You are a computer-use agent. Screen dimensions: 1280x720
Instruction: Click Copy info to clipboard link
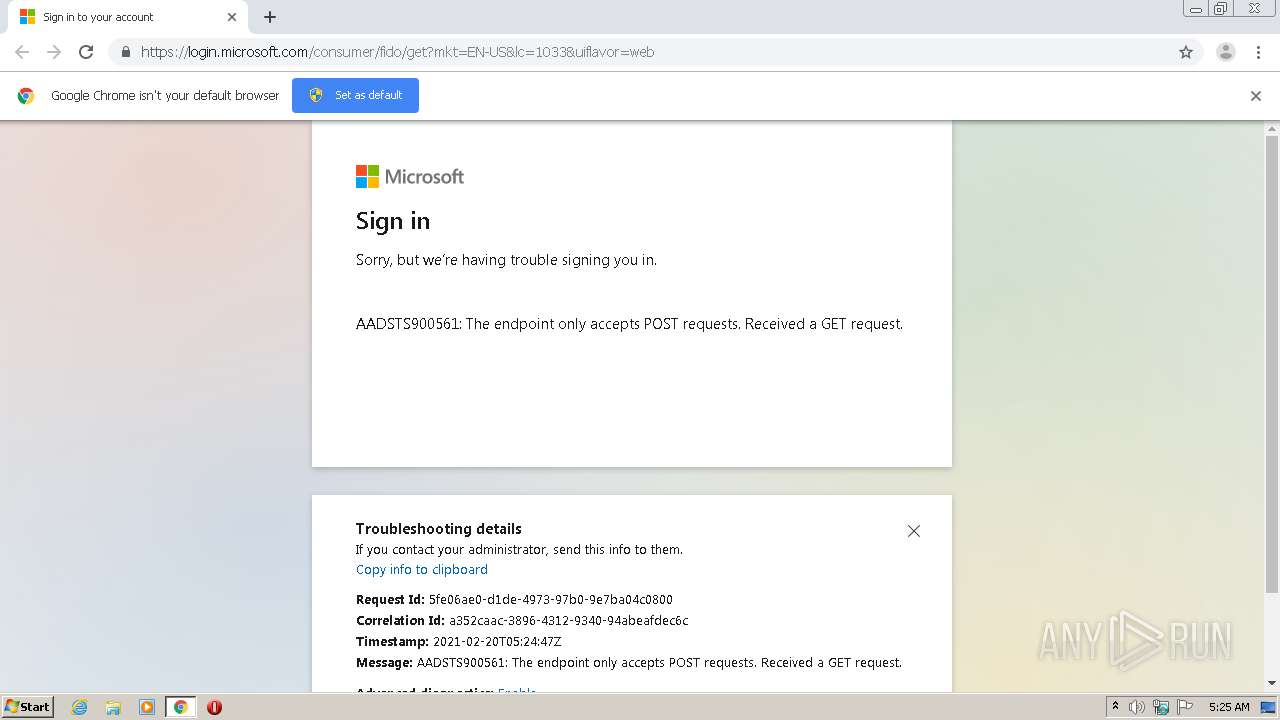pyautogui.click(x=422, y=569)
